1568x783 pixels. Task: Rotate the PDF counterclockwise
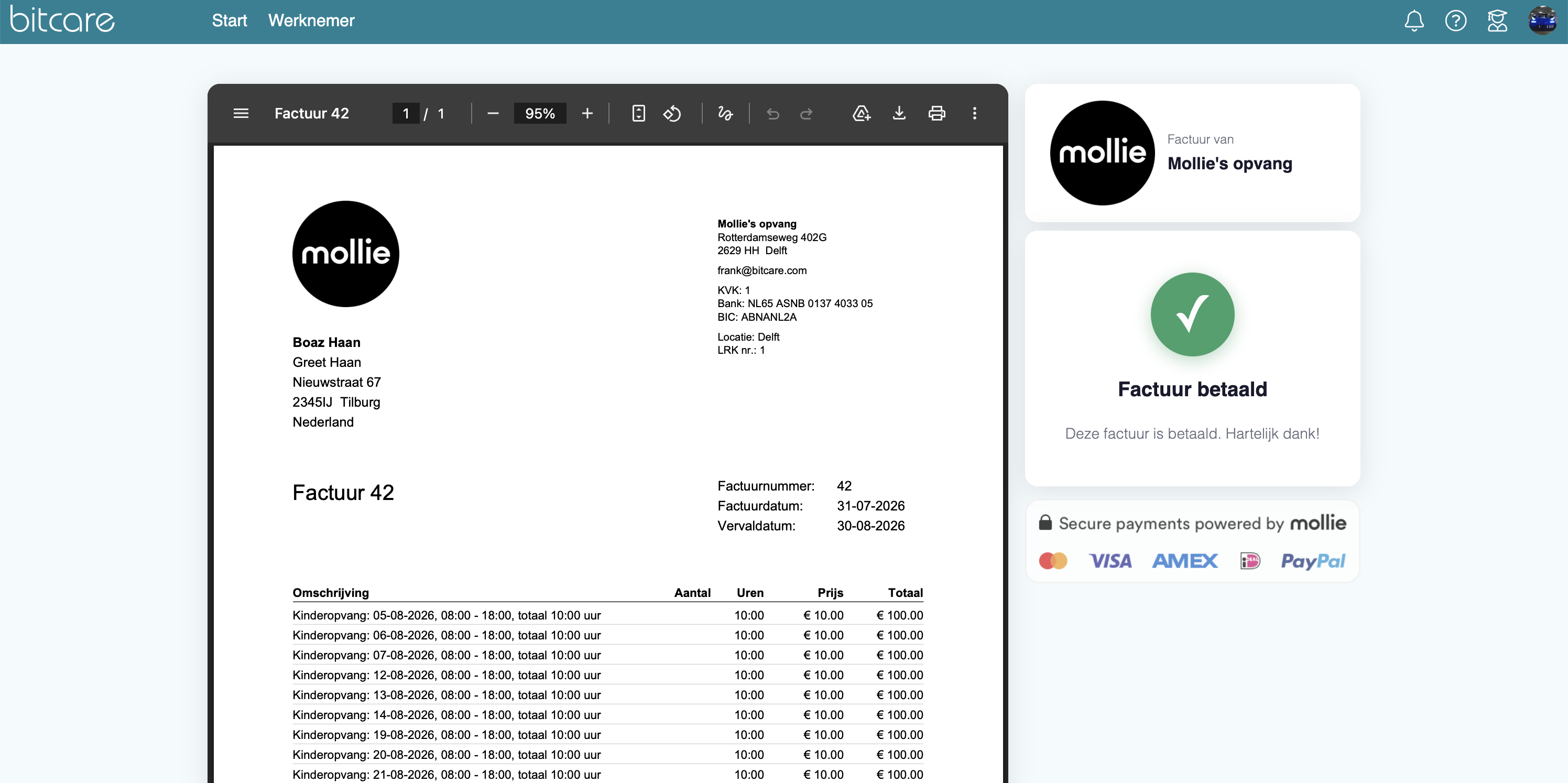click(672, 113)
